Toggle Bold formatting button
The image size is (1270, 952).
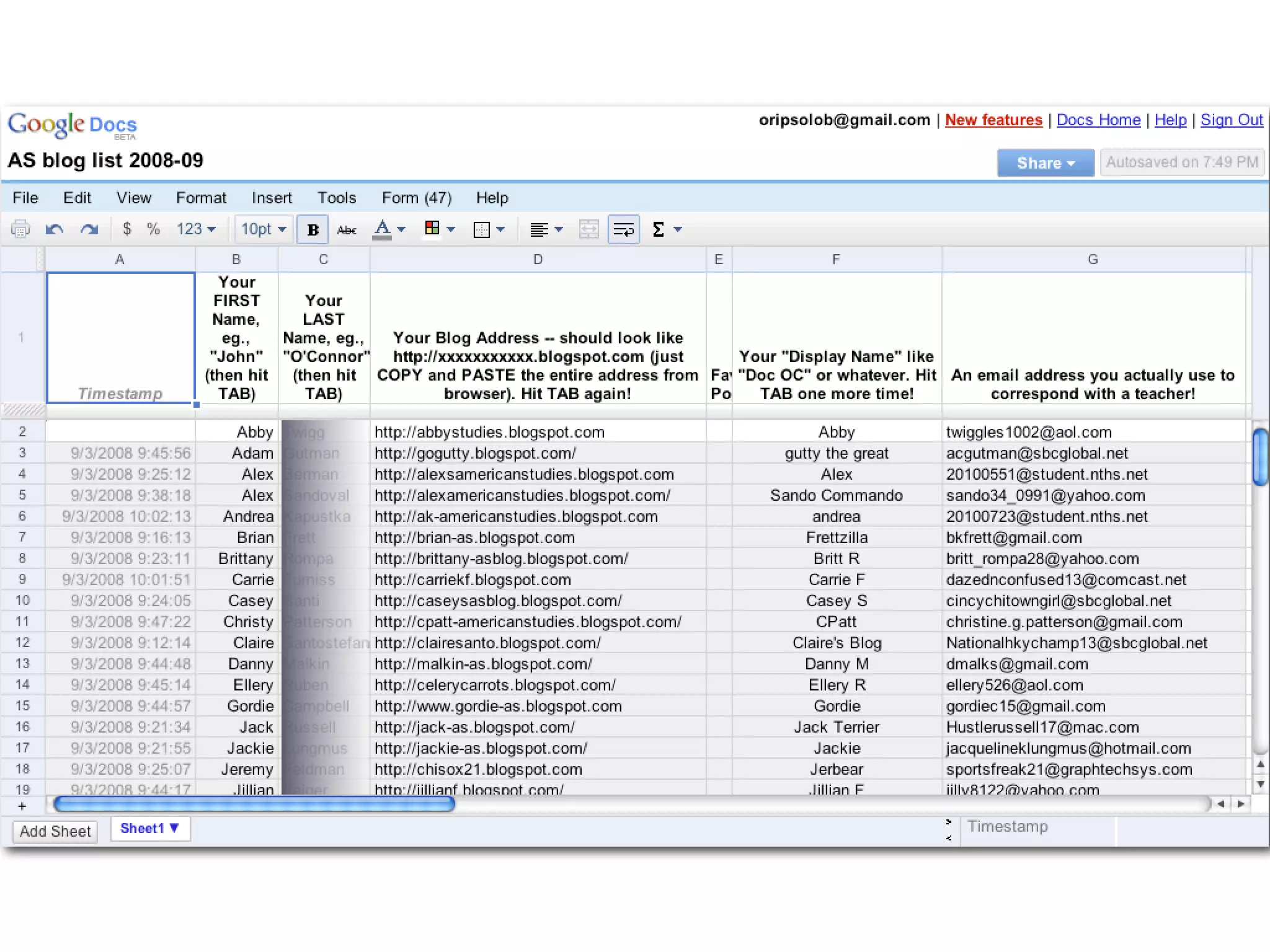[x=313, y=229]
